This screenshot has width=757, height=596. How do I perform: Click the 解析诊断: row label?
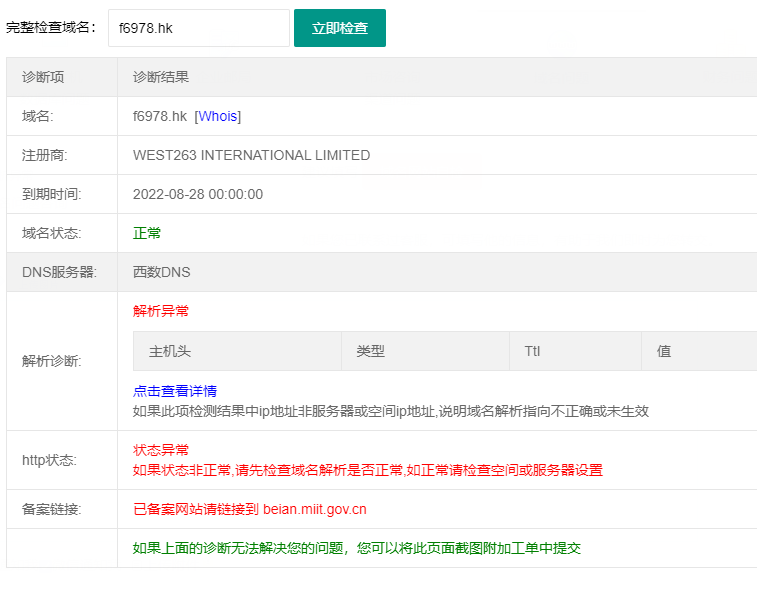(52, 361)
